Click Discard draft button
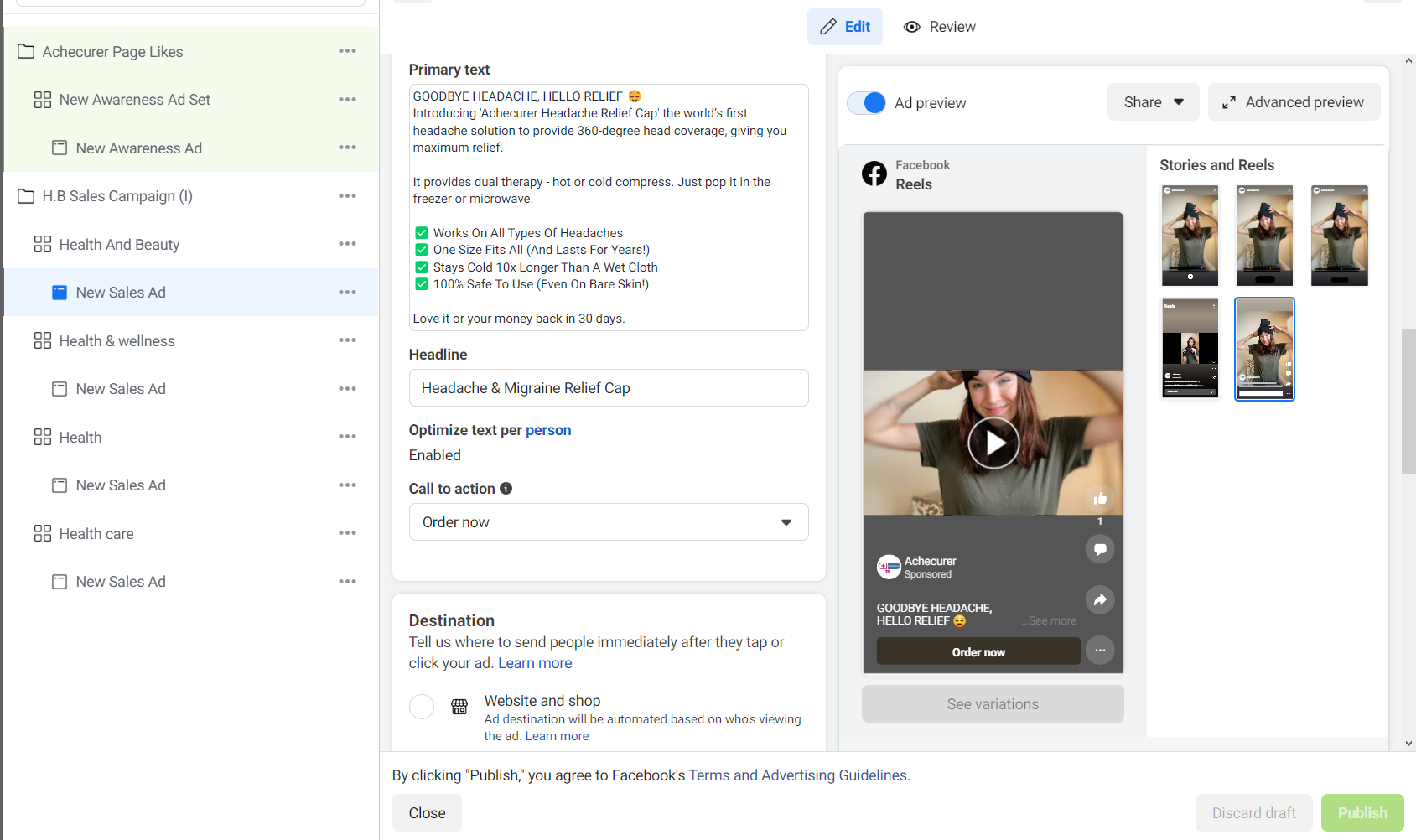1416x840 pixels. [x=1253, y=813]
